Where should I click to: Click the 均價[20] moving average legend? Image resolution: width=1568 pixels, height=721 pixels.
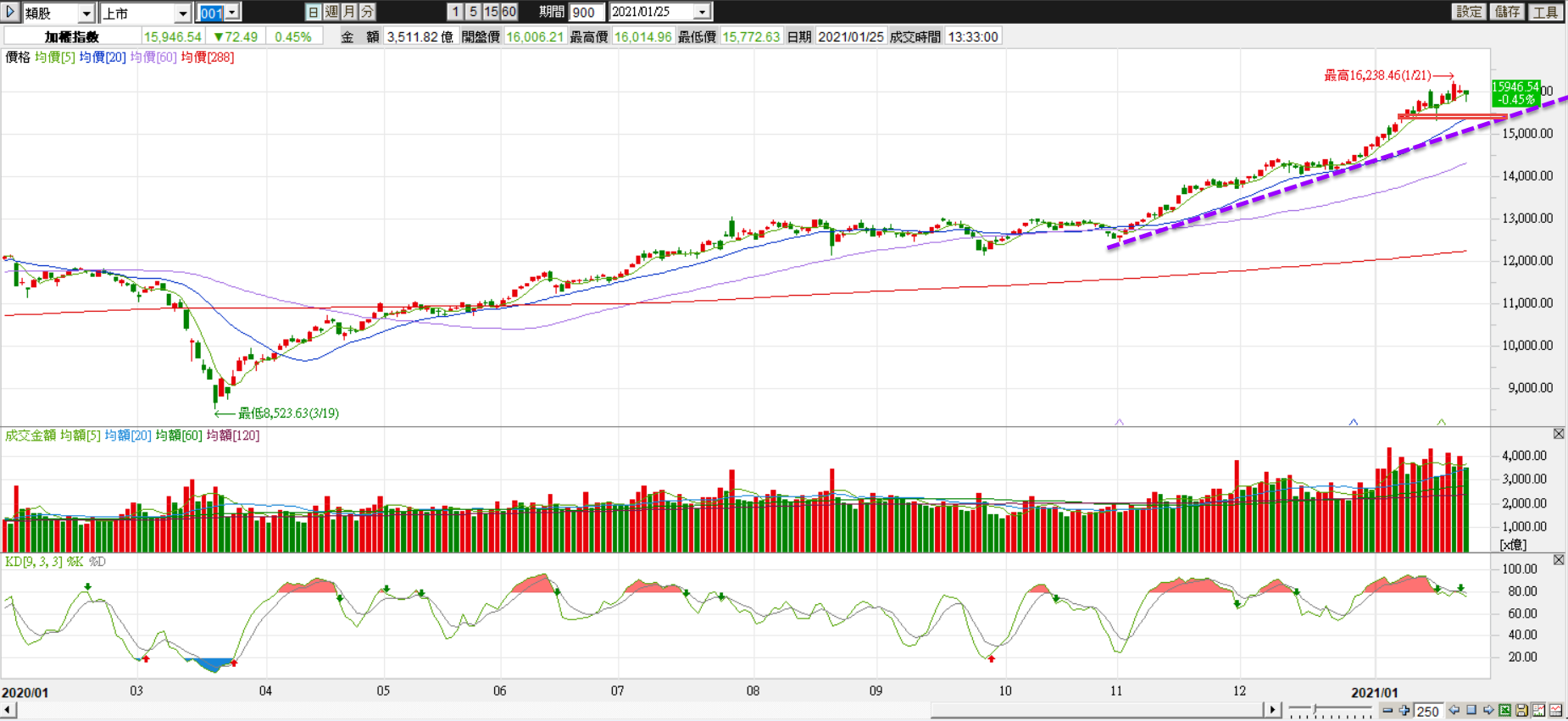pos(103,57)
